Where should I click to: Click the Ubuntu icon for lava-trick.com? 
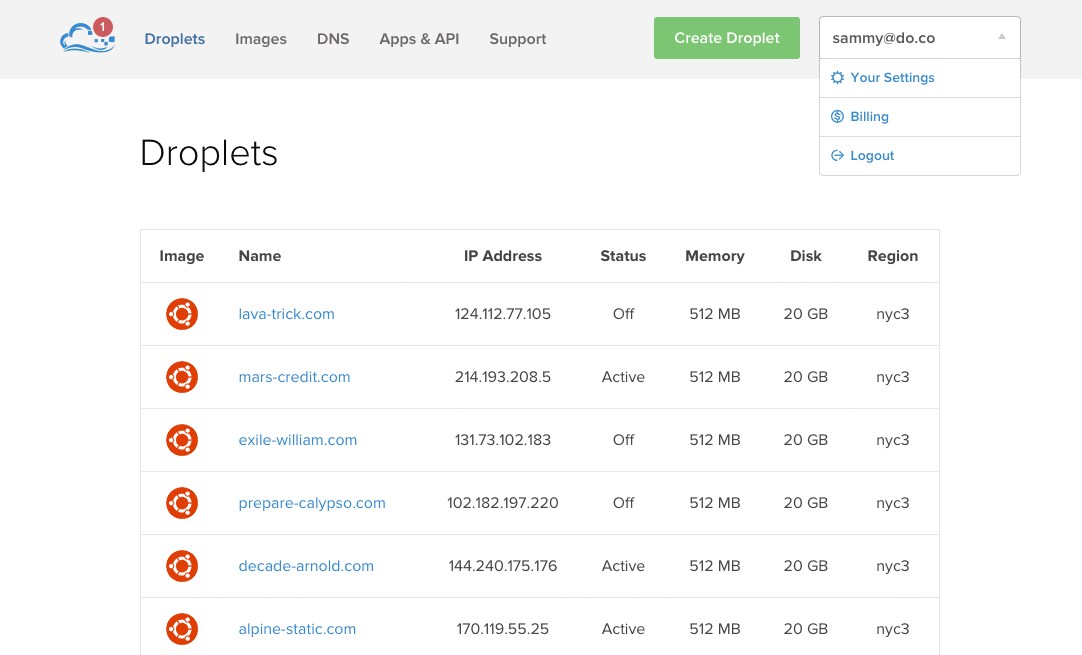[x=182, y=314]
